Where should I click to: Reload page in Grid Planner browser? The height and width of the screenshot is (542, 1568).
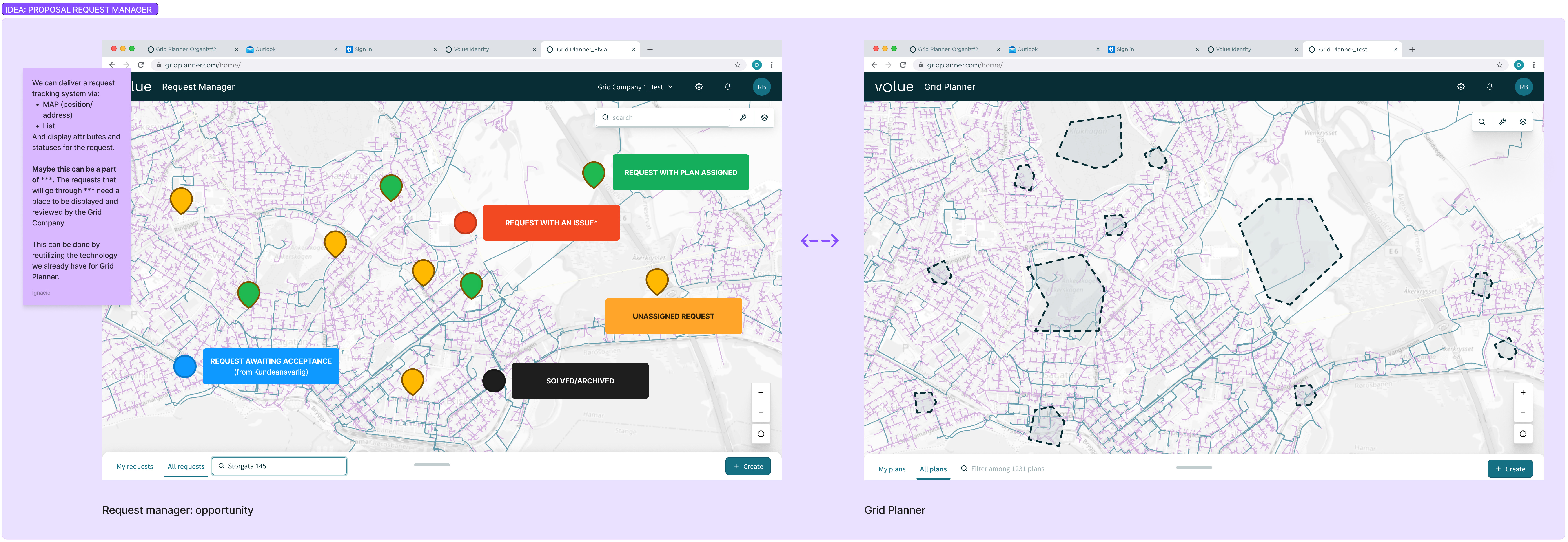tap(903, 65)
